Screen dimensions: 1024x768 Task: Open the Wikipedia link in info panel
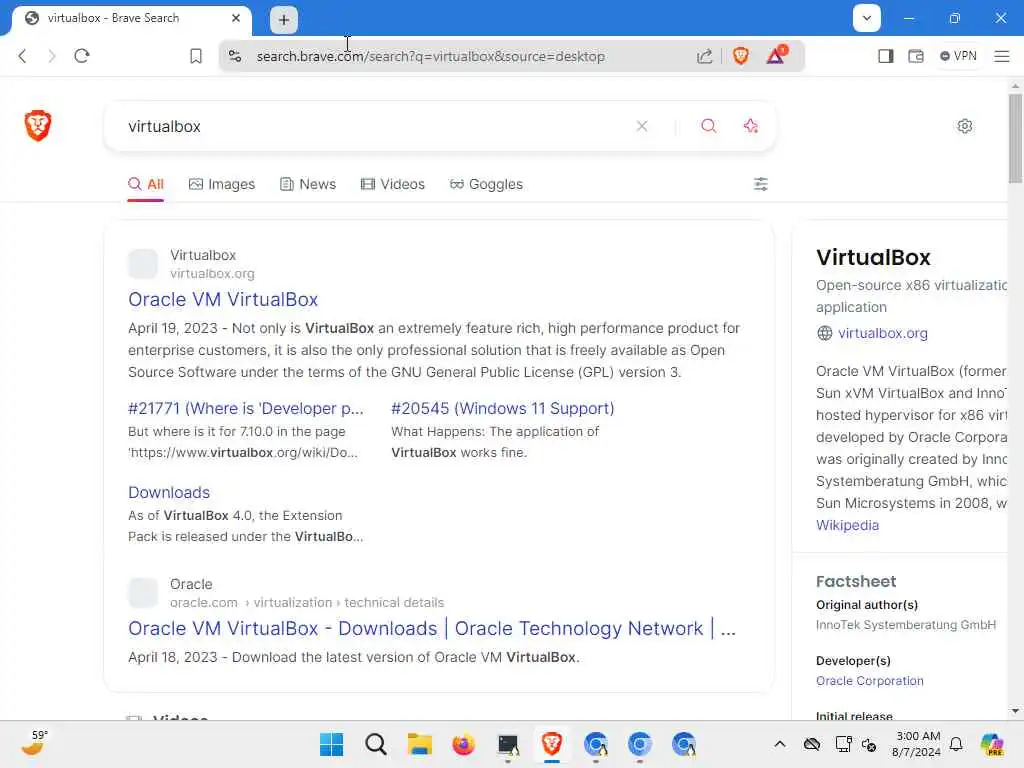click(847, 525)
